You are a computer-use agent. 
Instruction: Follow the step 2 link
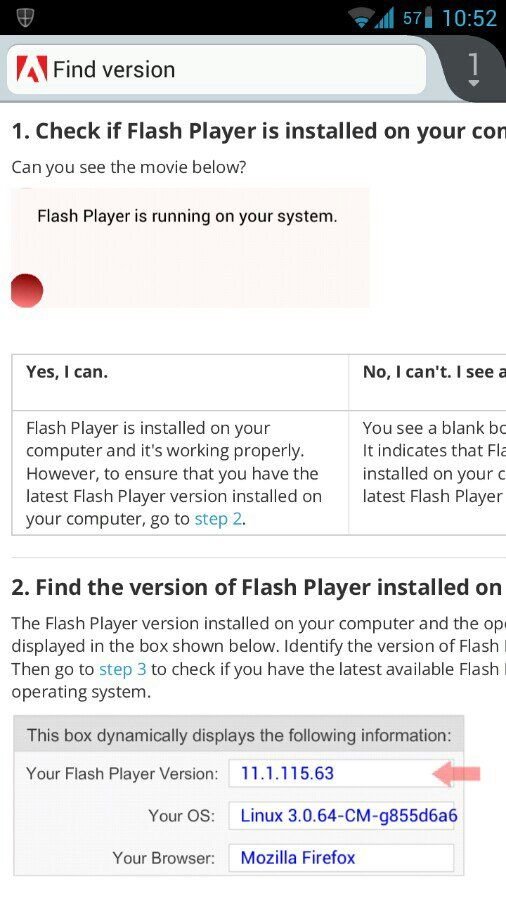[218, 519]
